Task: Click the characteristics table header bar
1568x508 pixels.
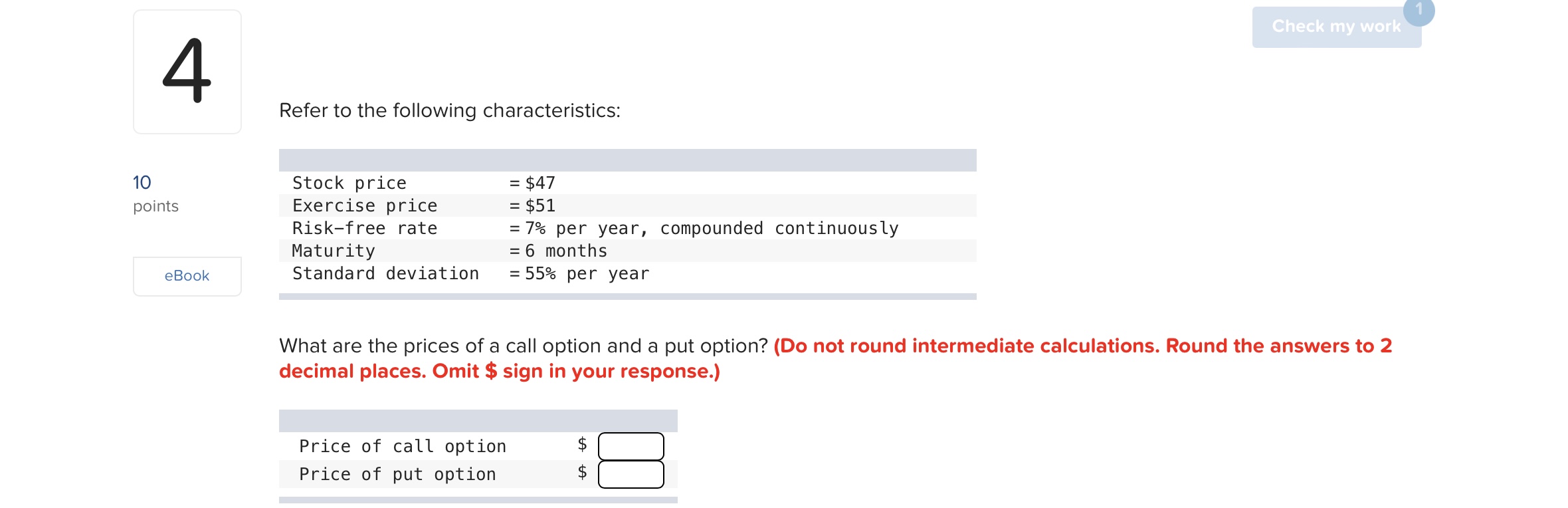Action: pyautogui.click(x=627, y=158)
